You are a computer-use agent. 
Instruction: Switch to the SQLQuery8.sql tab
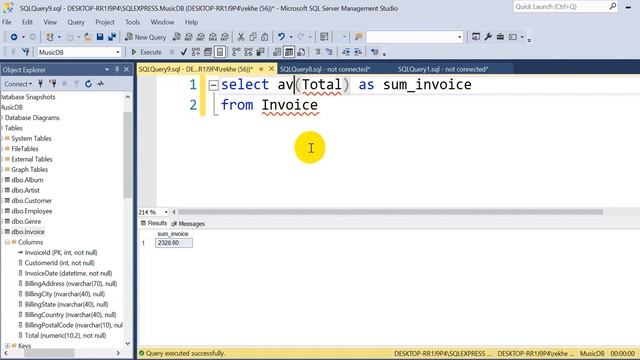click(325, 69)
